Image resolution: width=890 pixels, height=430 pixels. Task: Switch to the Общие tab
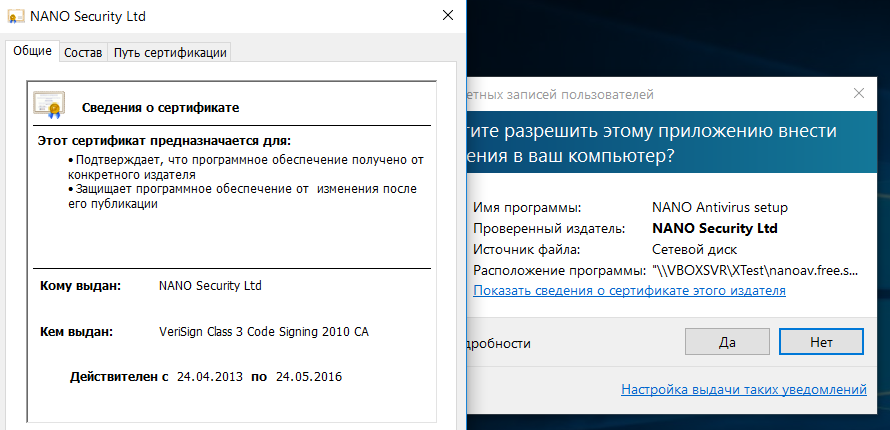pyautogui.click(x=32, y=51)
